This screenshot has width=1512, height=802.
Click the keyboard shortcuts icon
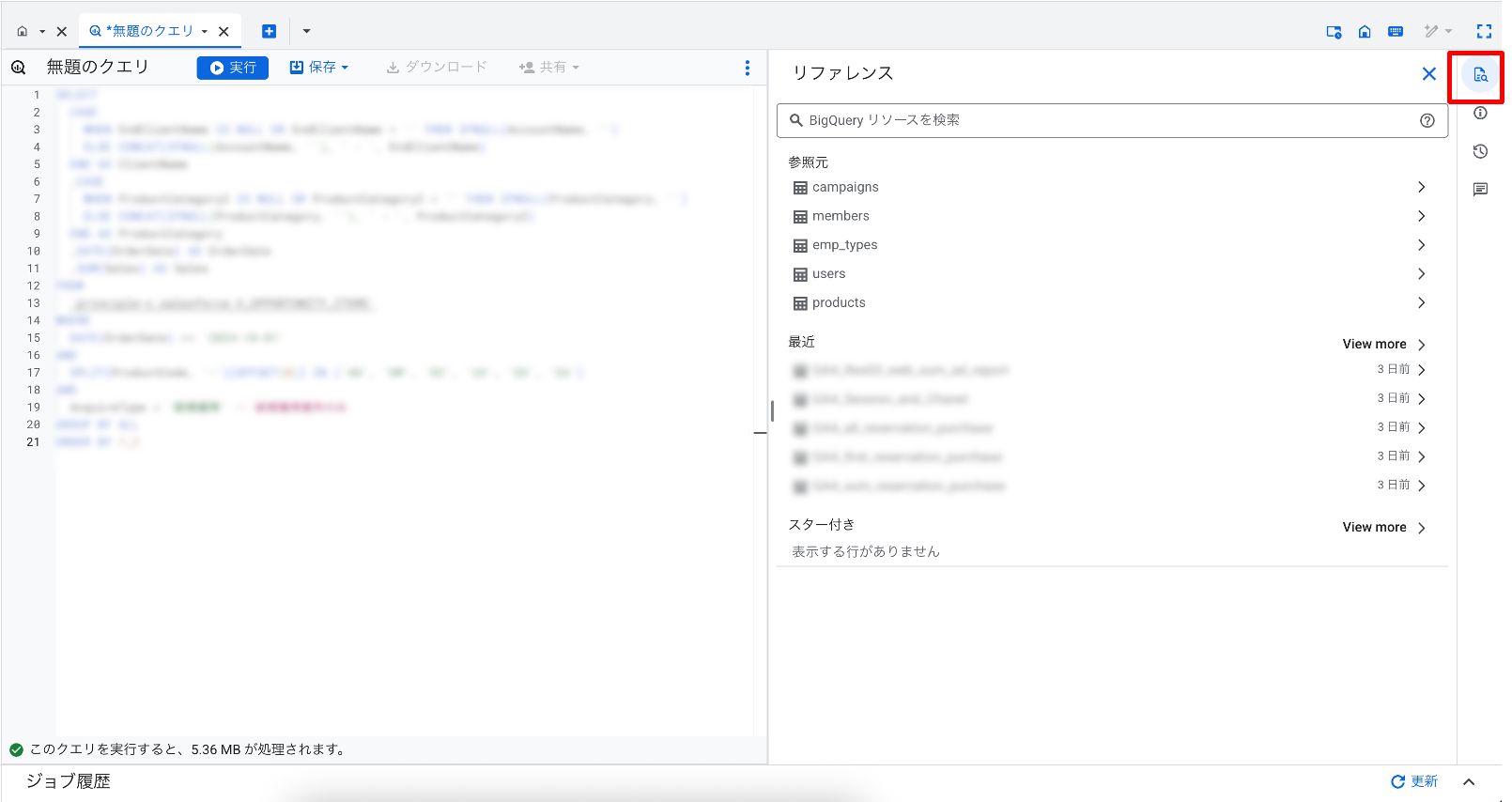tap(1396, 31)
